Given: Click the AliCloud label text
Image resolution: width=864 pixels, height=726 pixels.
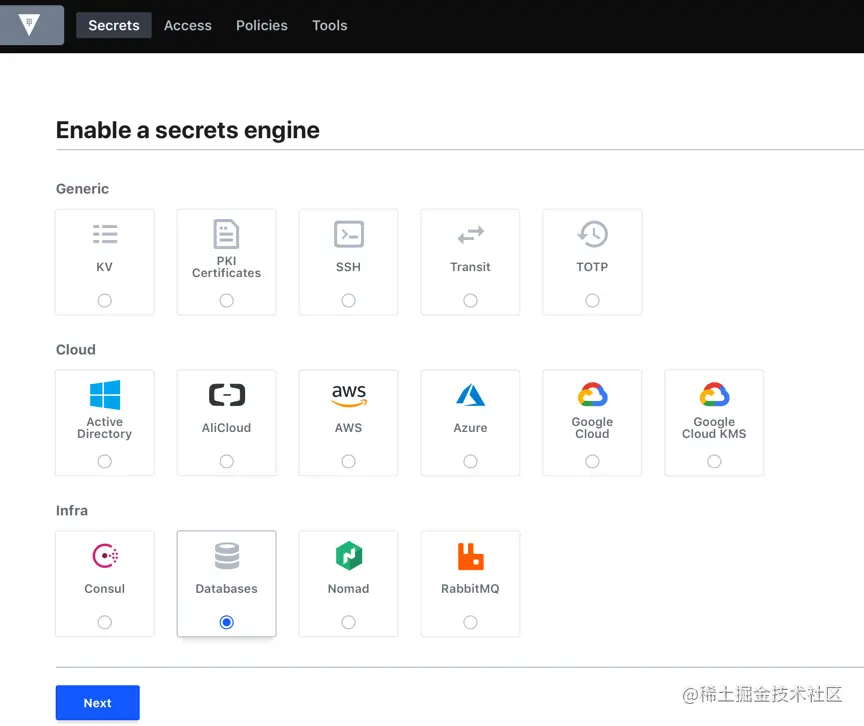Looking at the screenshot, I should pyautogui.click(x=226, y=427).
